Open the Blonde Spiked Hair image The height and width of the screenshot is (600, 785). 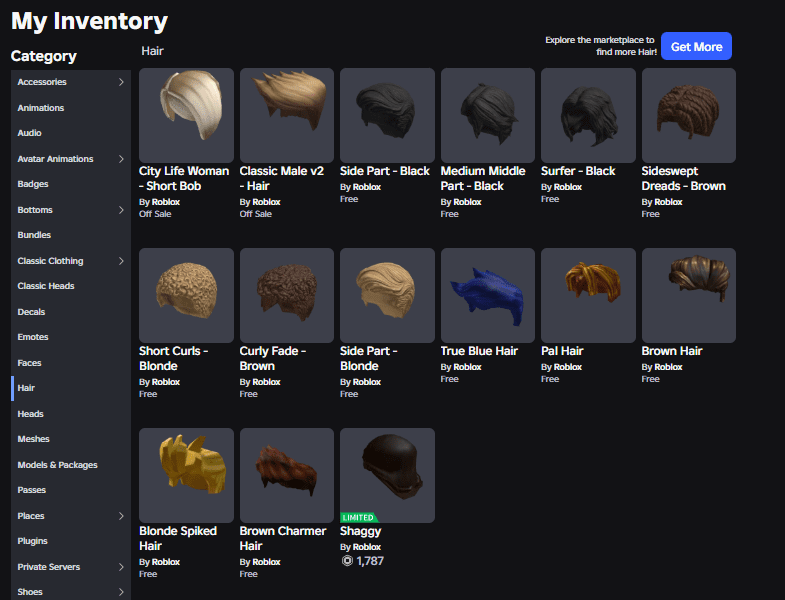(186, 475)
